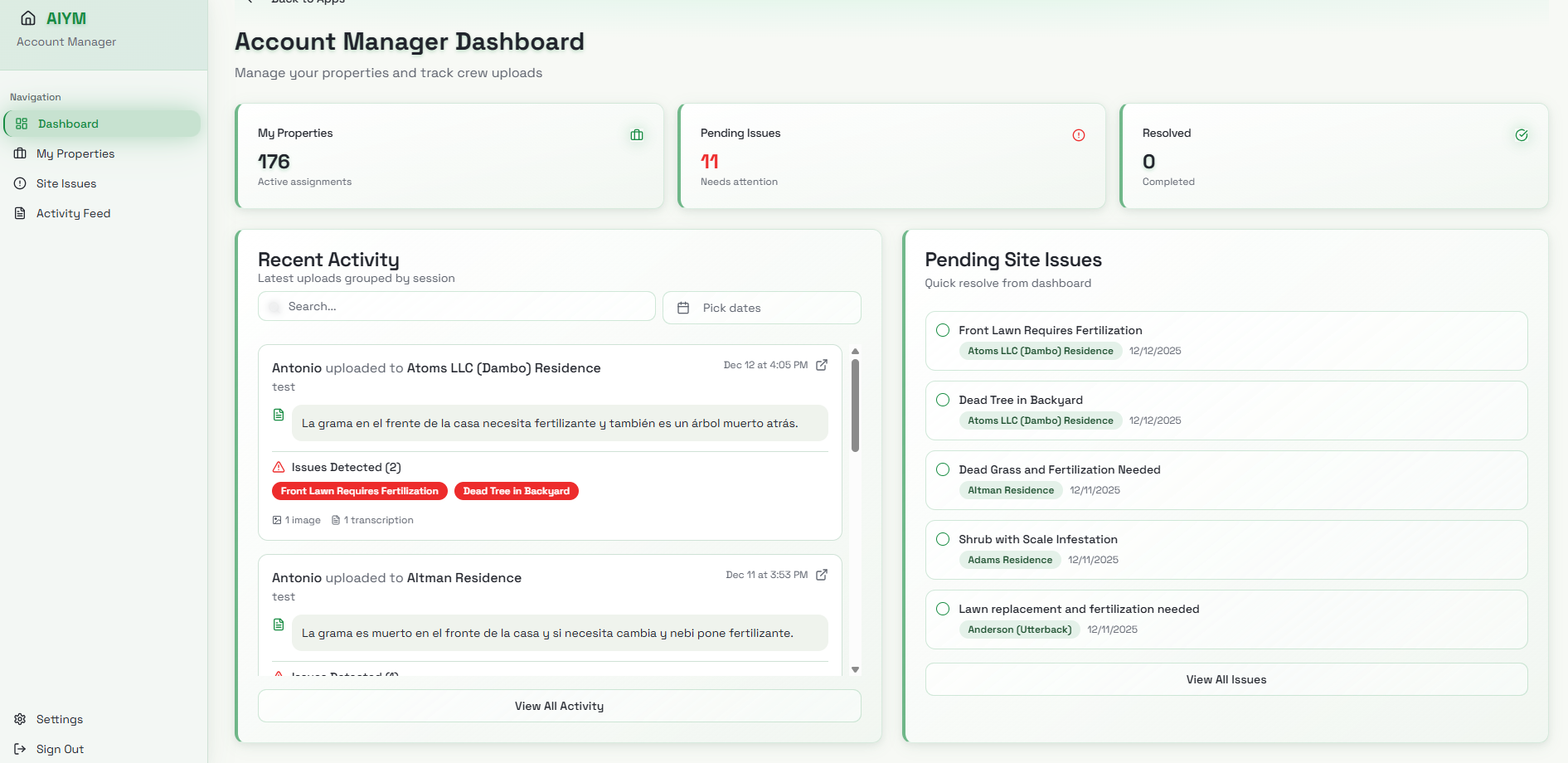Viewport: 1568px width, 763px height.
Task: Focus the Recent Activity search field
Action: tap(464, 306)
